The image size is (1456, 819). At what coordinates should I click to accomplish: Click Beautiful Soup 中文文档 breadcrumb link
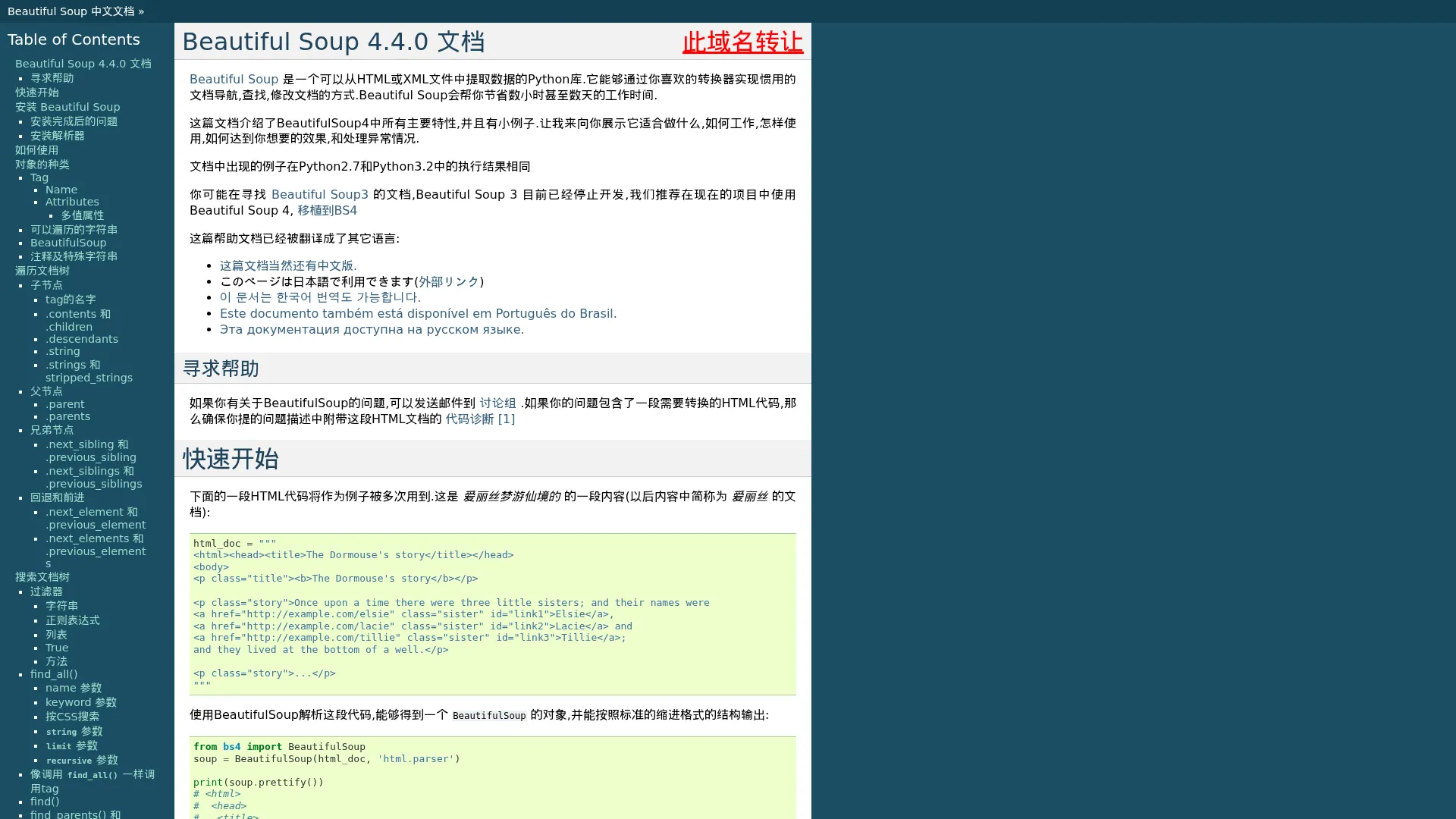[x=71, y=11]
